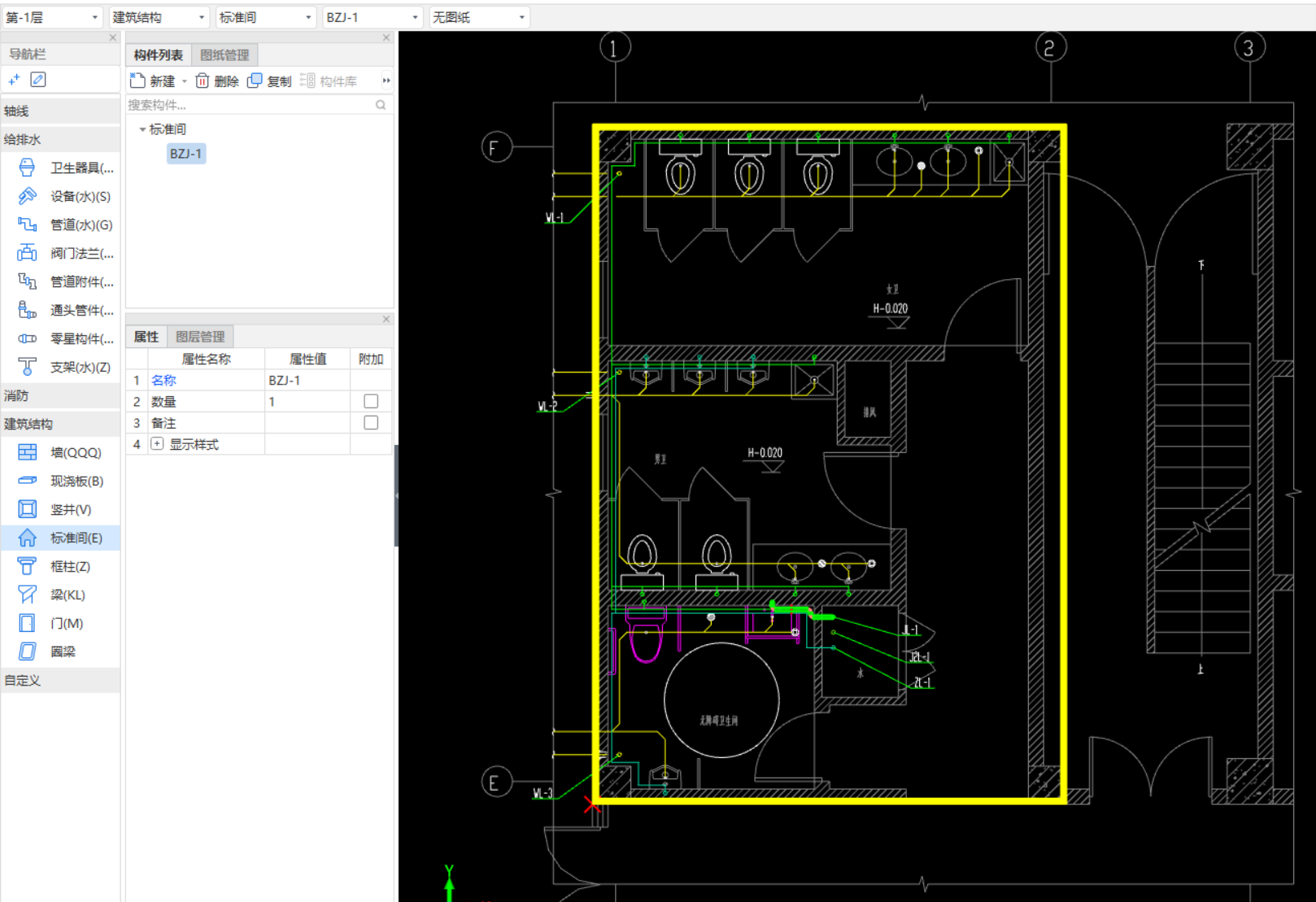Click axis bubble F in drawing
Screen dimensions: 1316x902
(x=496, y=147)
